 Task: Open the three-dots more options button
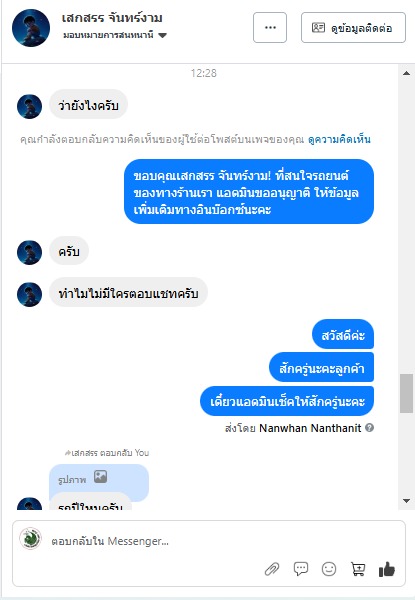coord(270,28)
